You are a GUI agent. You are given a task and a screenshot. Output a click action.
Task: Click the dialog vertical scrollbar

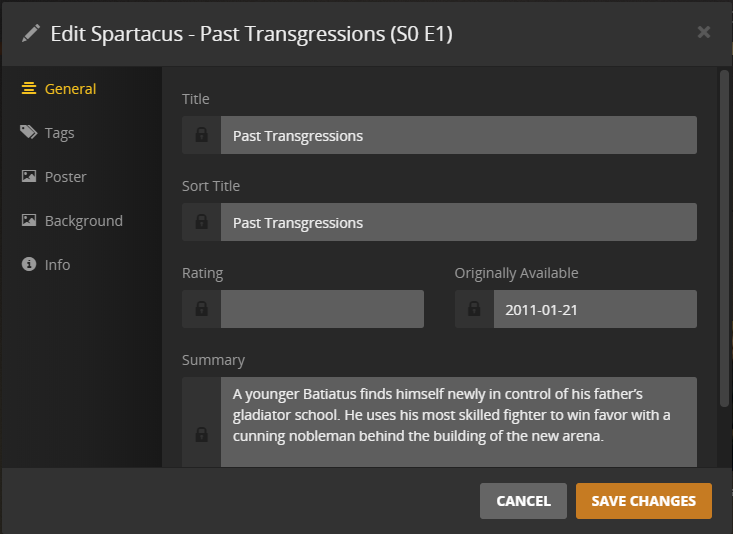724,240
